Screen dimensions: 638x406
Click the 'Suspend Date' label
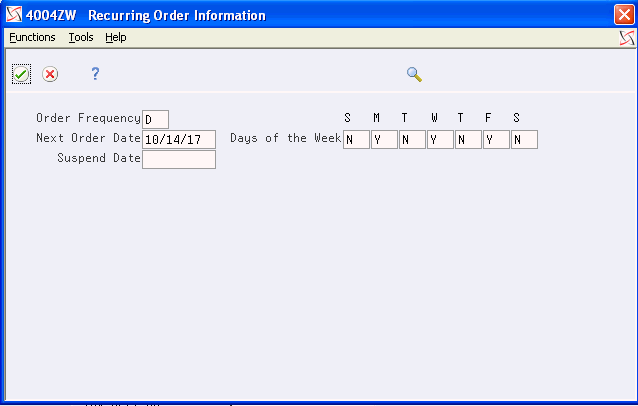tap(99, 158)
